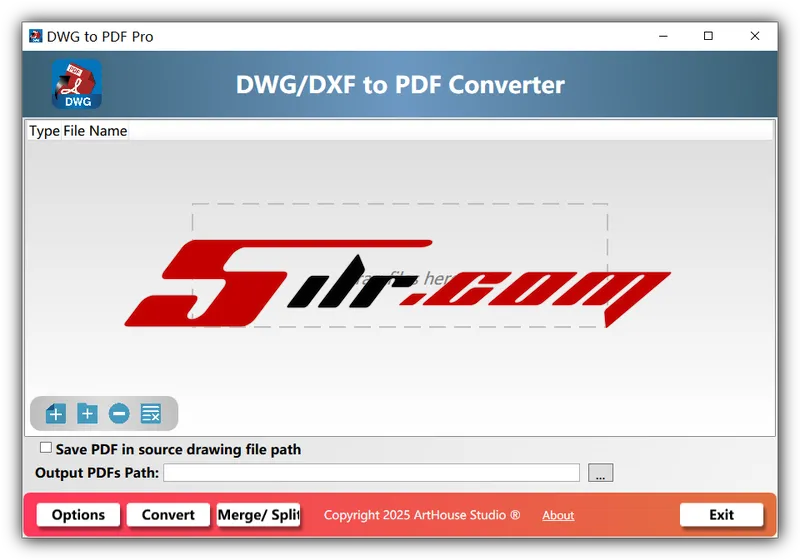This screenshot has width=800, height=560.
Task: Click the remove selected file icon
Action: (x=119, y=413)
